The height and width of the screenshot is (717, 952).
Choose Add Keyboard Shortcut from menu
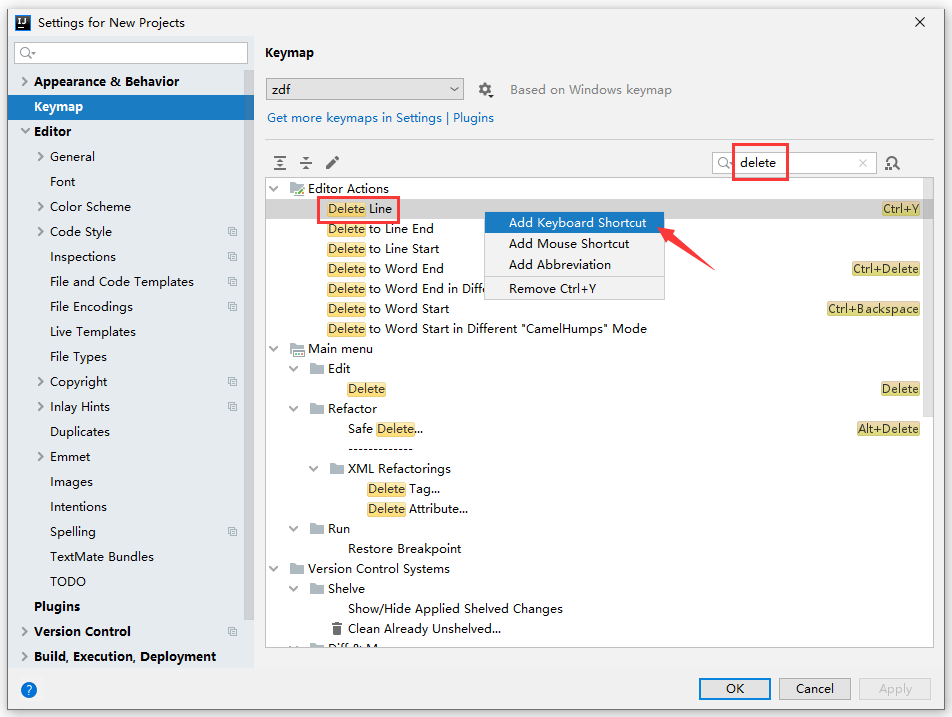tap(577, 222)
